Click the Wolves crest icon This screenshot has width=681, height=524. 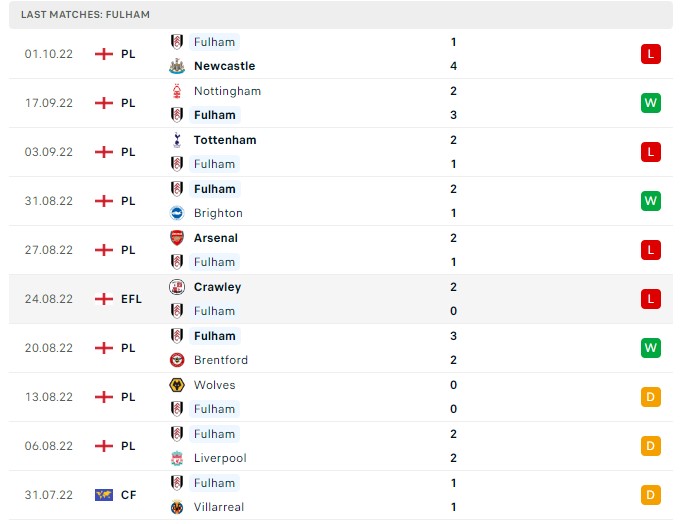pos(177,385)
